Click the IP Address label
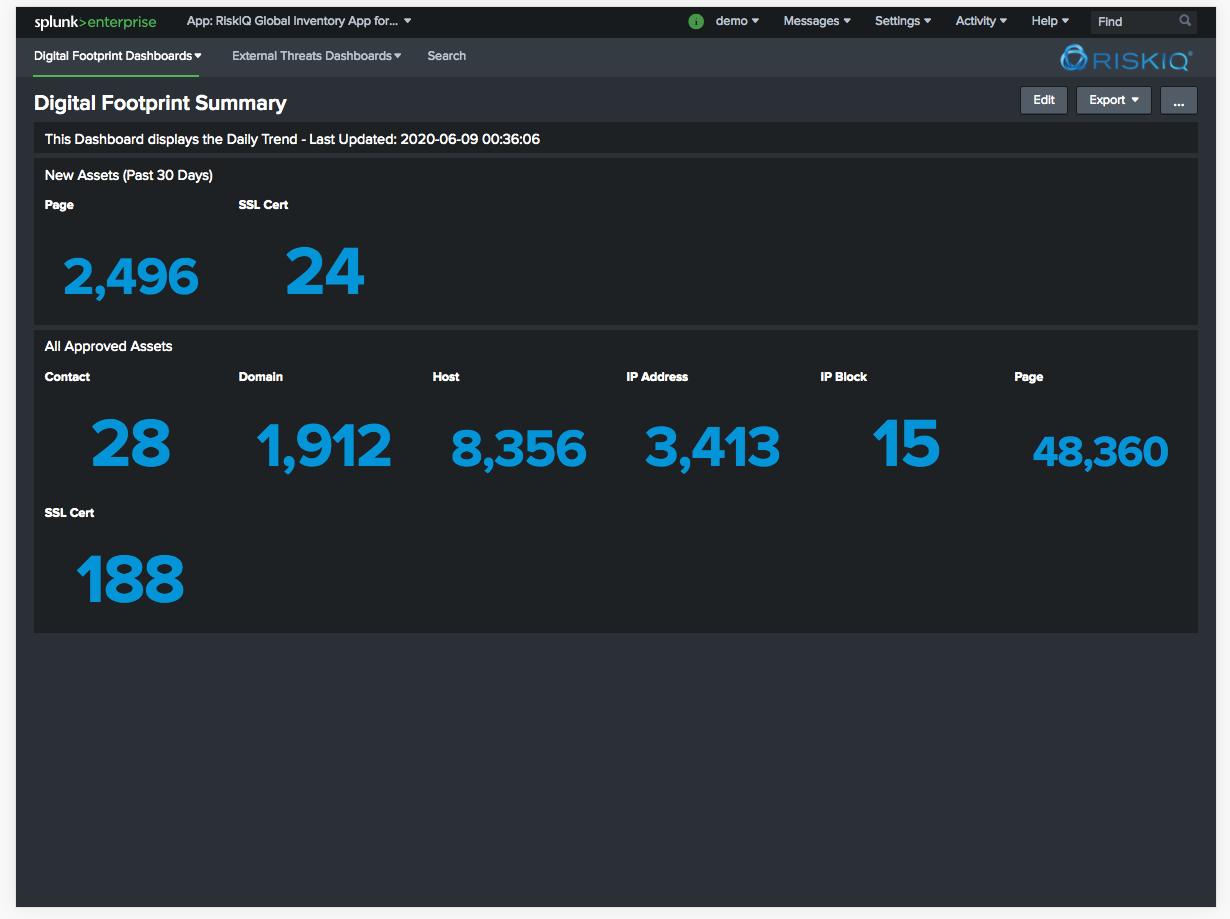Screen dimensions: 1230x919 [657, 377]
